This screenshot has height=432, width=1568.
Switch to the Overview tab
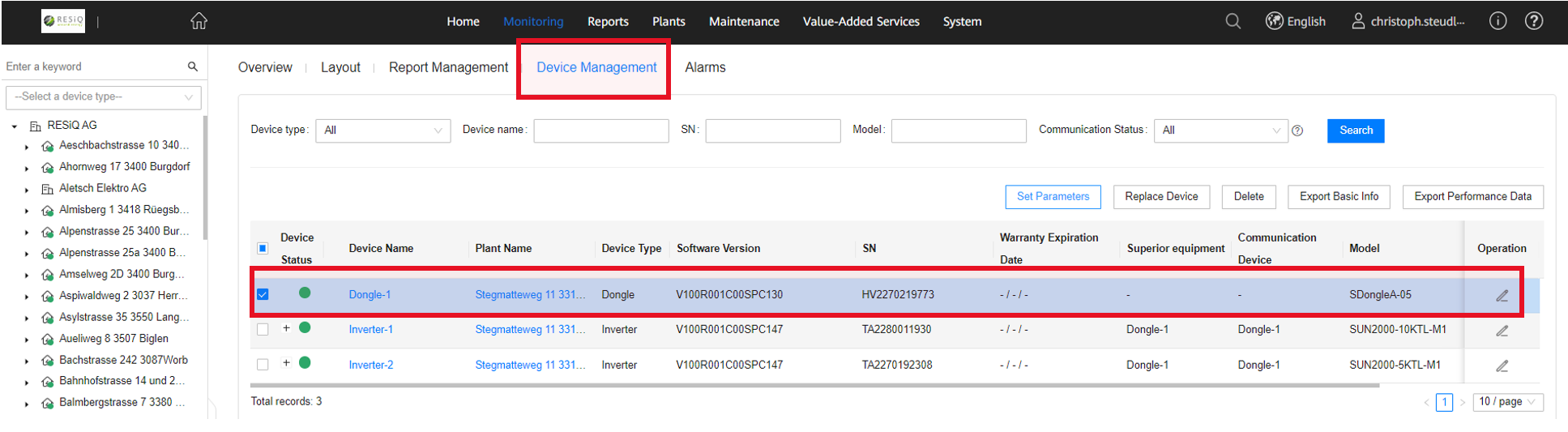click(265, 67)
